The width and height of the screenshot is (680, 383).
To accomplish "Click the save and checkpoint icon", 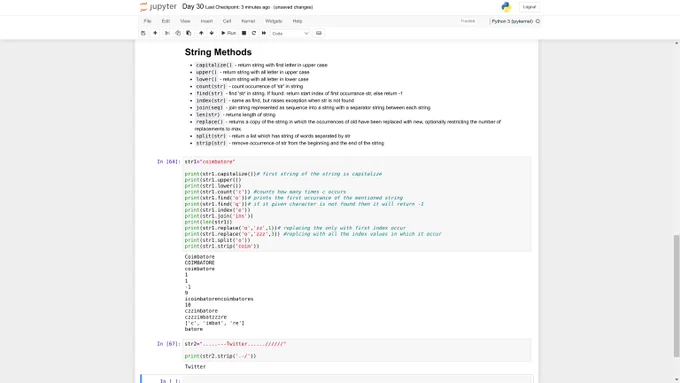I will (x=143, y=33).
